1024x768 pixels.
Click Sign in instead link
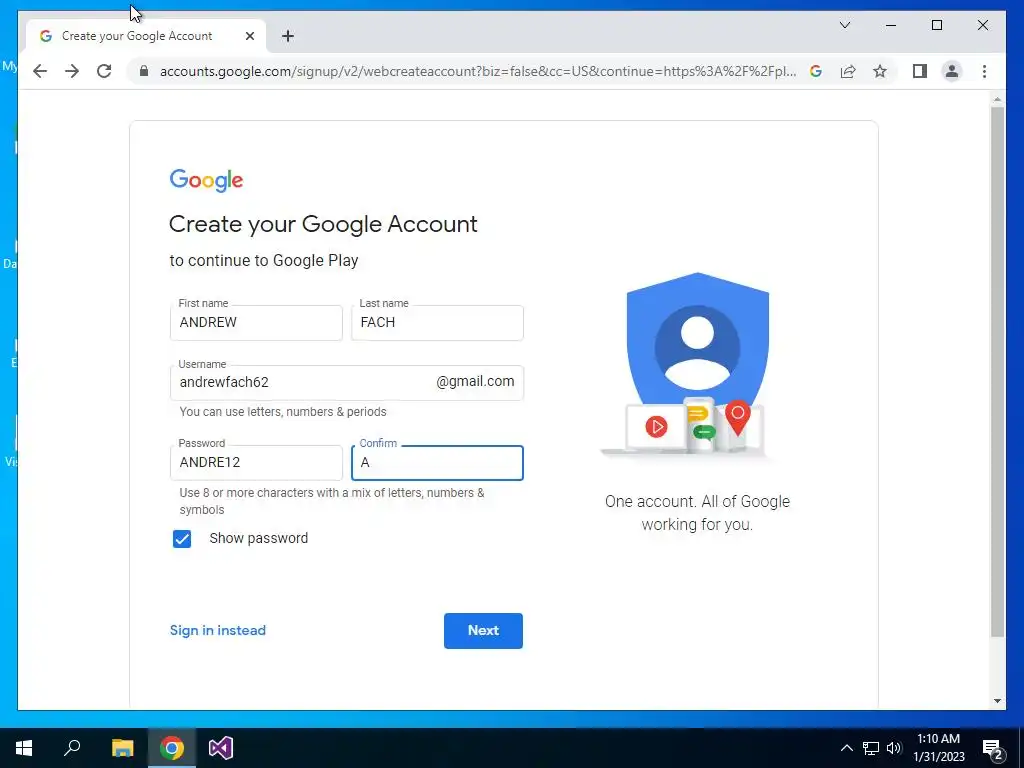click(217, 630)
